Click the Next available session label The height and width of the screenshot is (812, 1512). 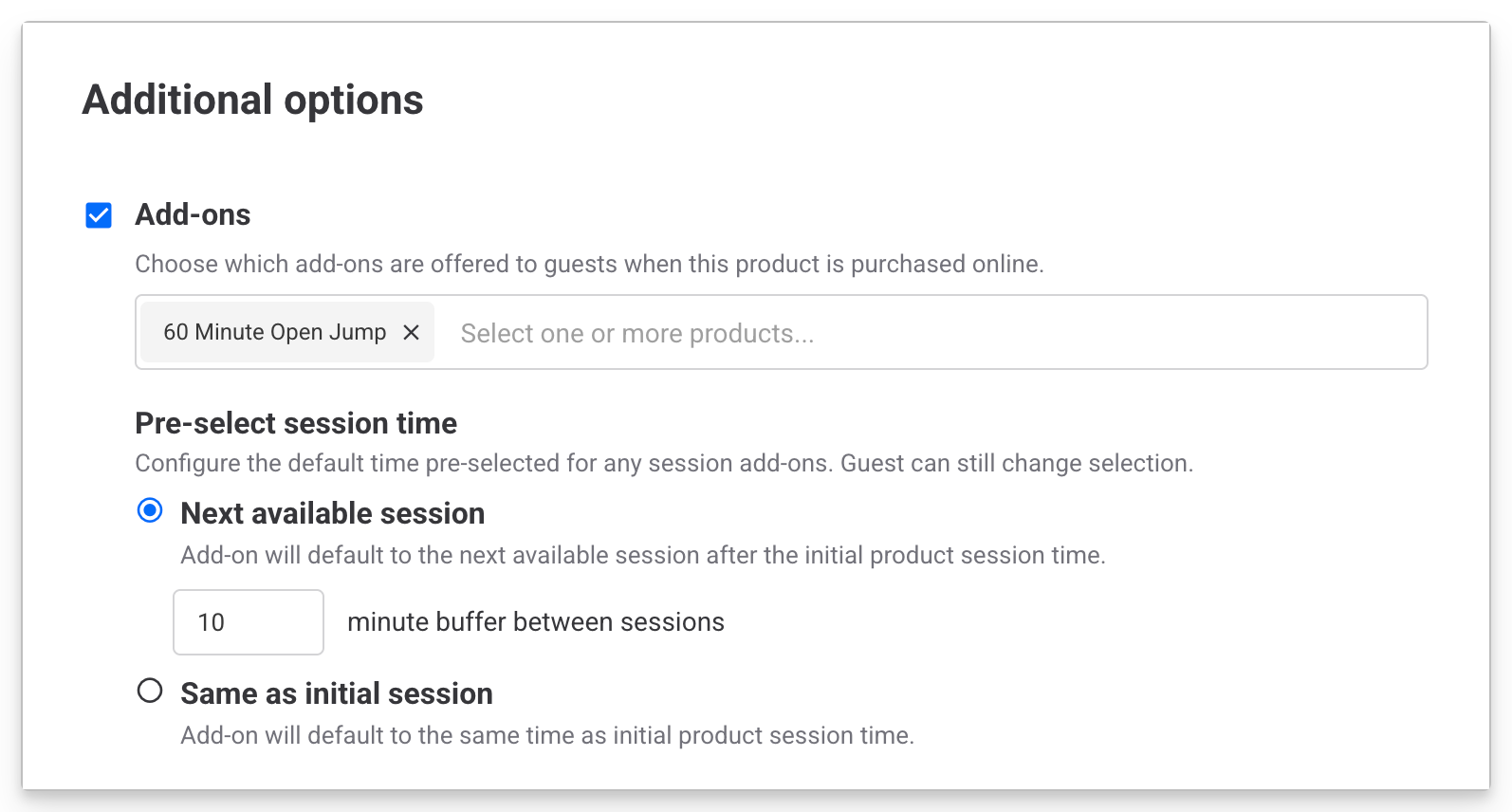coord(332,513)
